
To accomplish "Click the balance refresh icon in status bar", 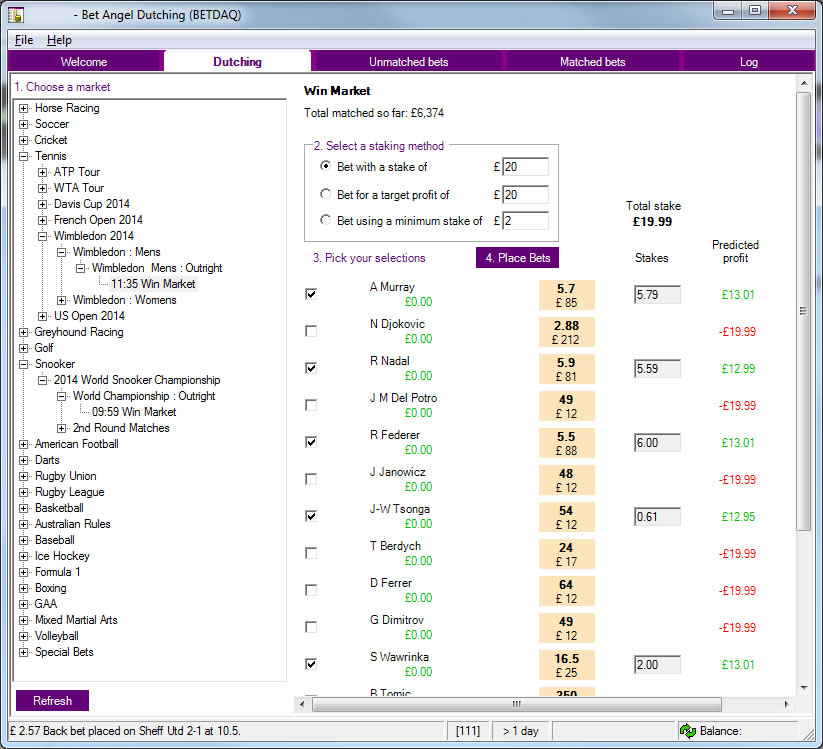I will [688, 731].
